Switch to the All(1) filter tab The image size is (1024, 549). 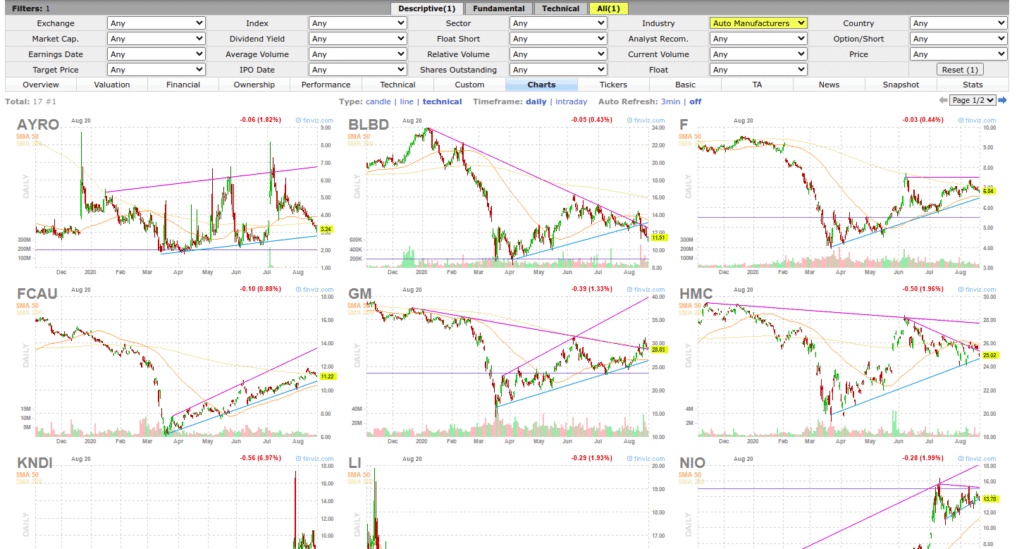click(x=608, y=8)
